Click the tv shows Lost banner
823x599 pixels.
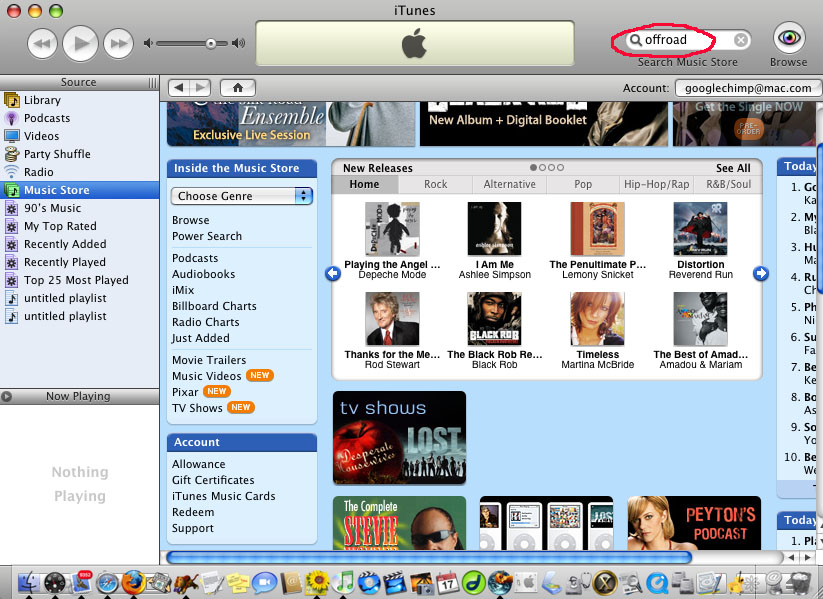[x=399, y=438]
